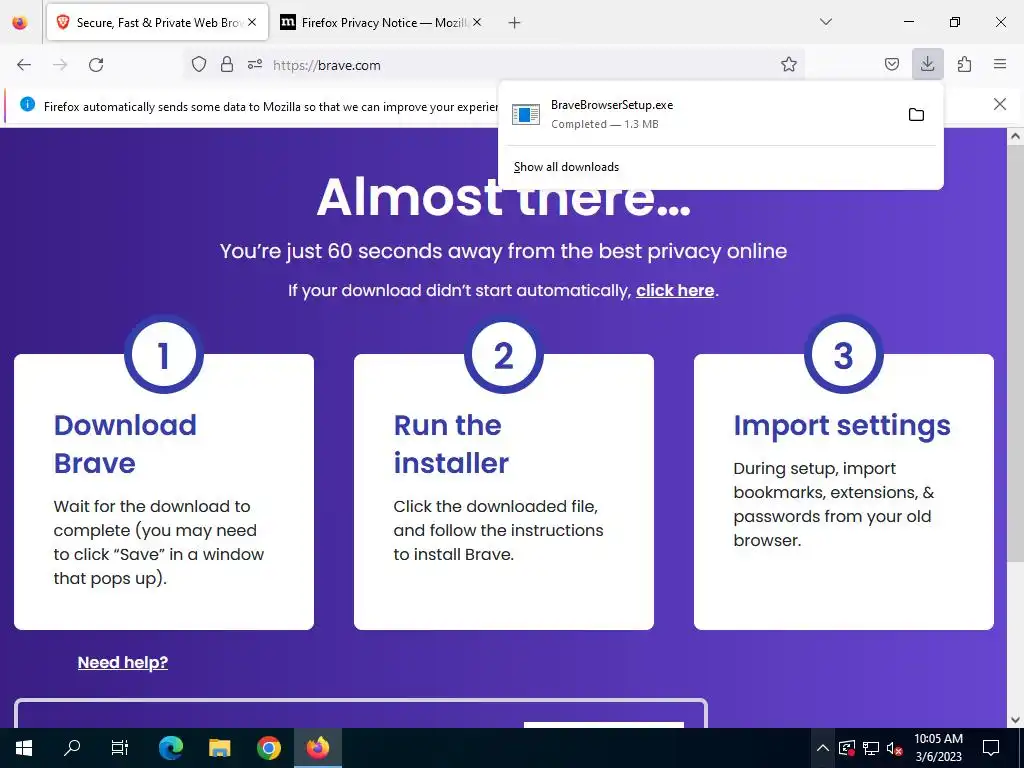Viewport: 1024px width, 768px height.
Task: Open the Firefox hamburger menu
Action: click(x=1000, y=64)
